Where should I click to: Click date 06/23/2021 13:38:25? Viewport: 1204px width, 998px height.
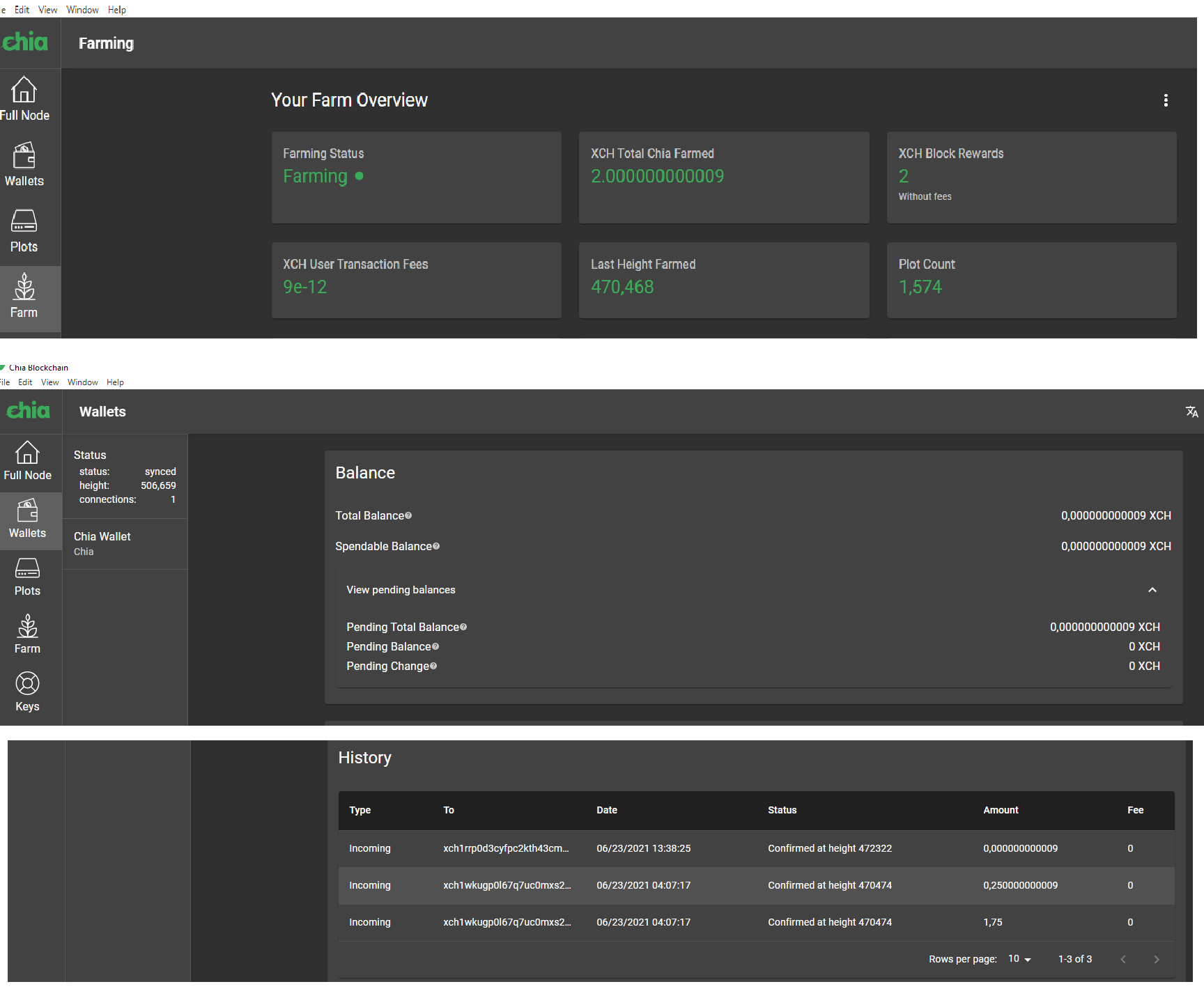tap(644, 848)
